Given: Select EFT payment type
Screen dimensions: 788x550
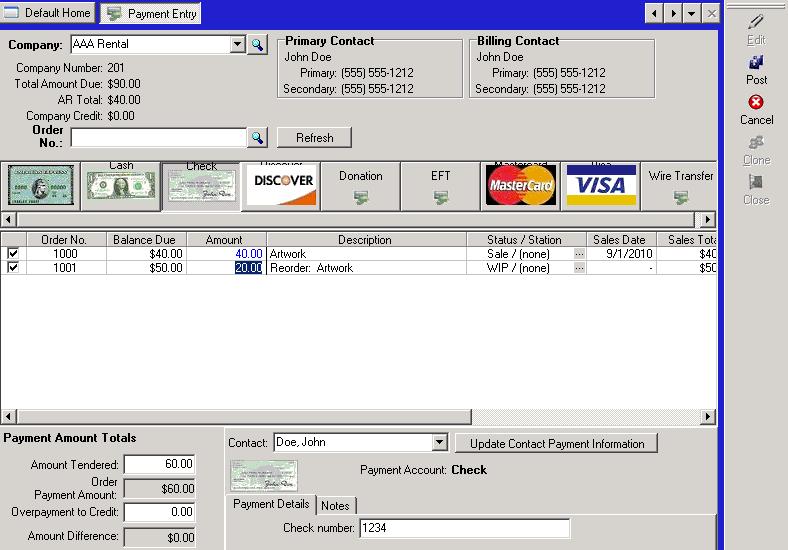Looking at the screenshot, I should pyautogui.click(x=441, y=186).
